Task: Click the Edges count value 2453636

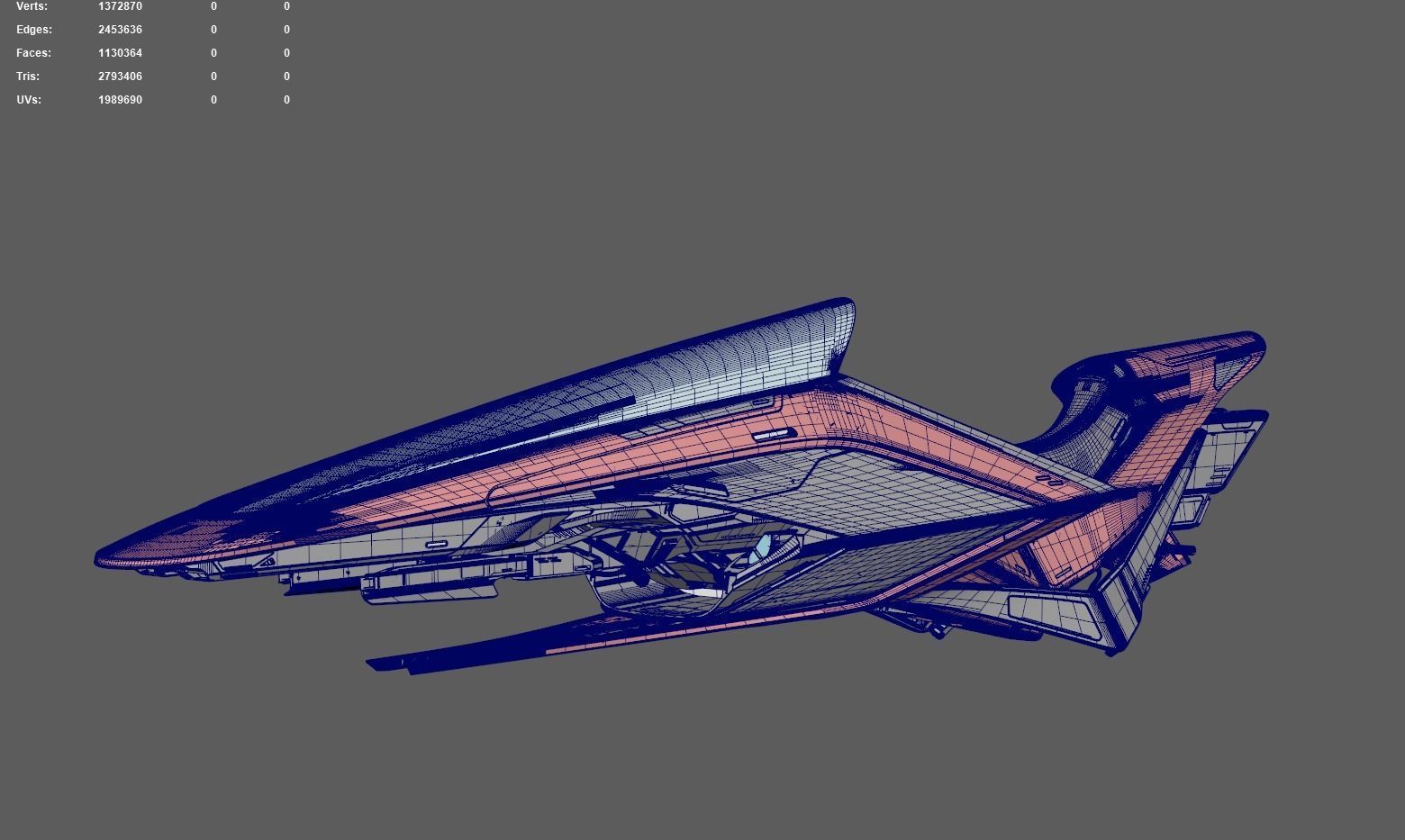Action: click(x=120, y=30)
